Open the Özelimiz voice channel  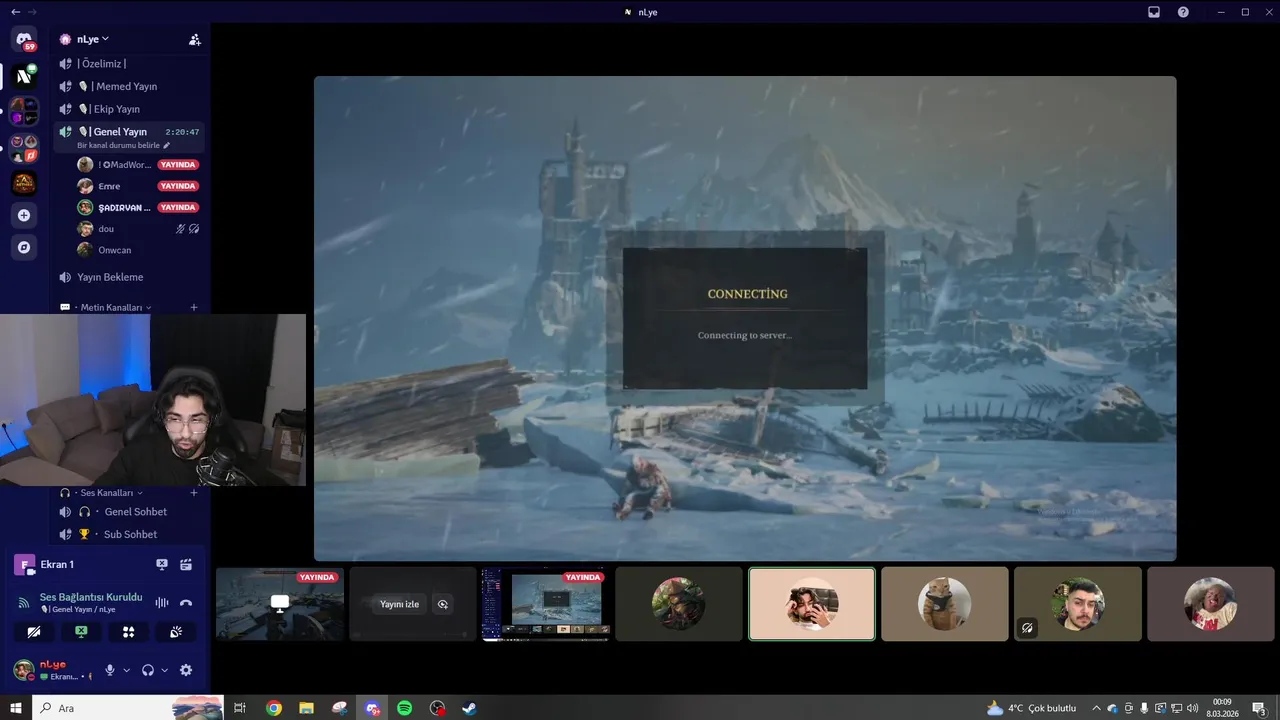click(x=130, y=64)
